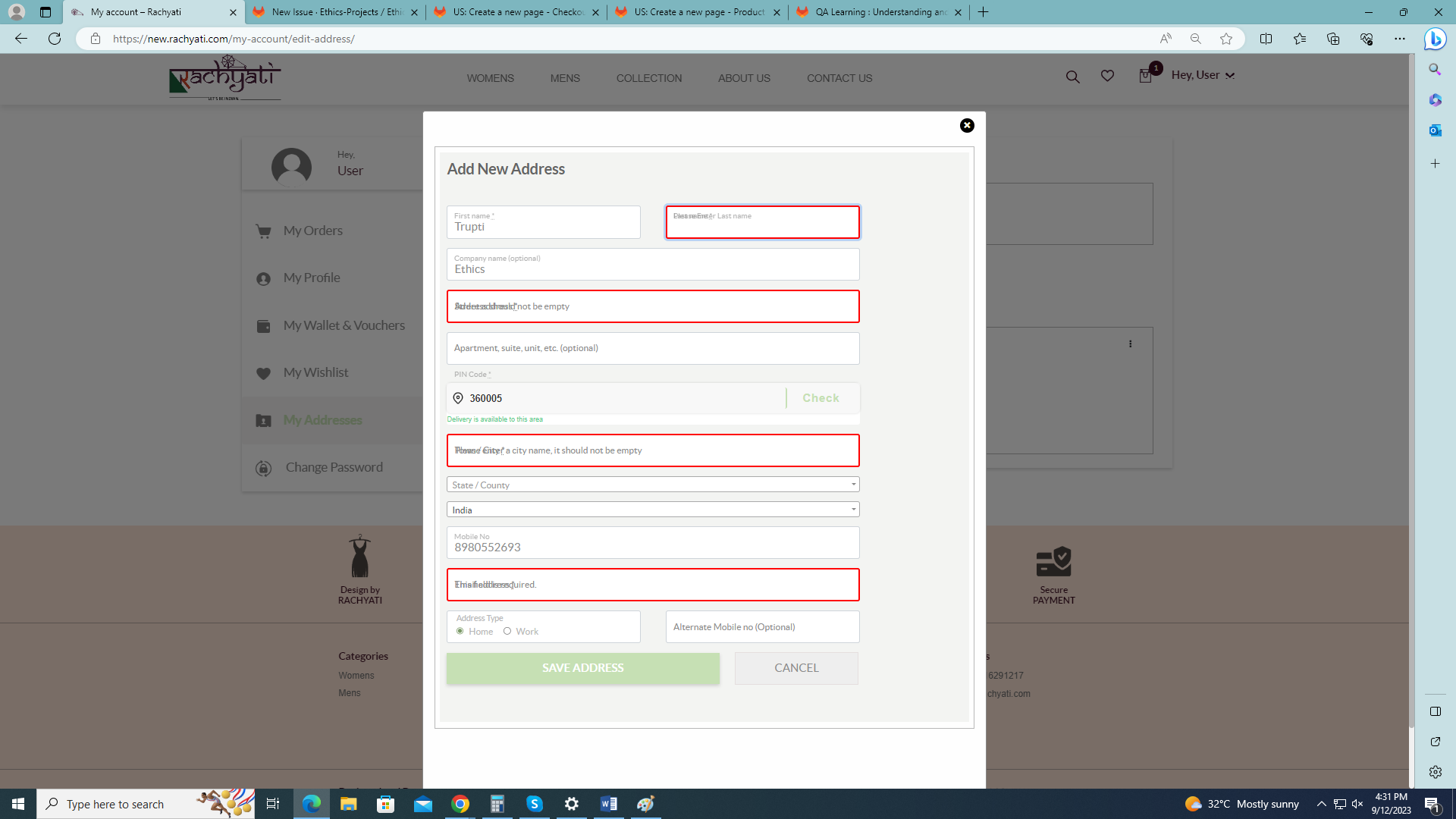Switch to the New Issue GitLab tab

[334, 12]
